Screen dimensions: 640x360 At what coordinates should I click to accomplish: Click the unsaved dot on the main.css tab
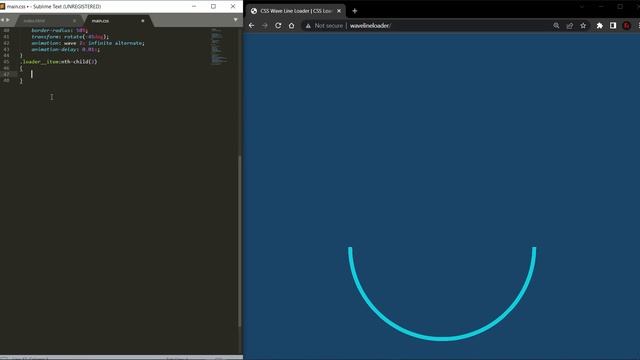point(143,20)
